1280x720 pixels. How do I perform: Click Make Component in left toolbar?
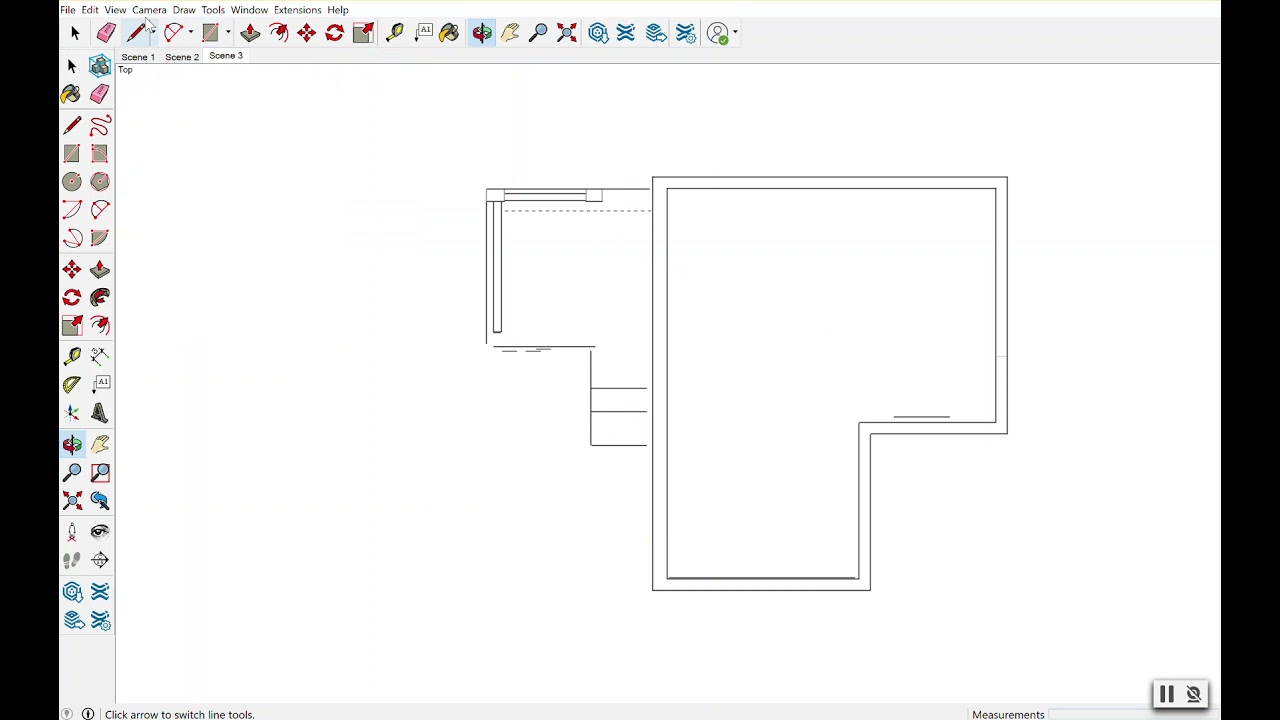[x=99, y=66]
